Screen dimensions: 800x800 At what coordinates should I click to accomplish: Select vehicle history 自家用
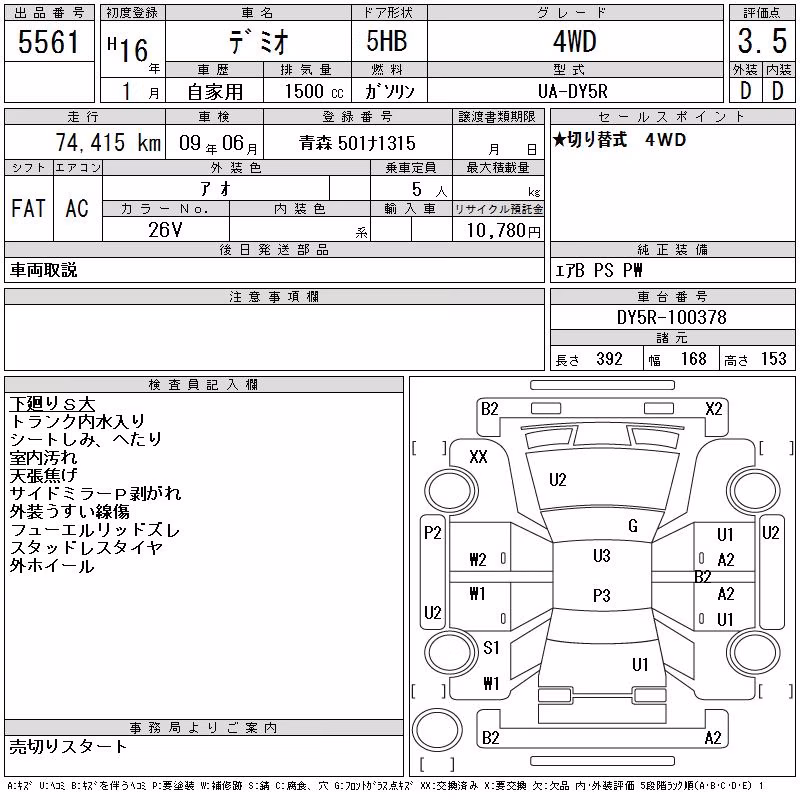point(215,92)
